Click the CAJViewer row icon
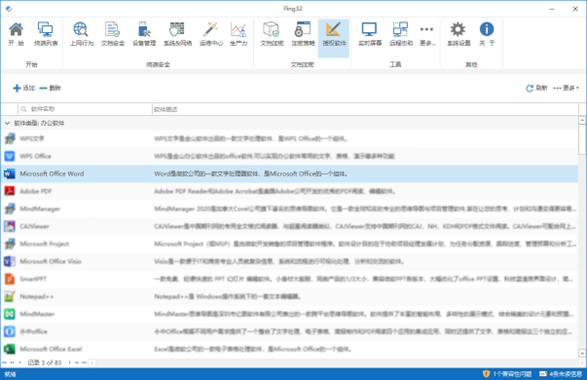 pos(9,226)
